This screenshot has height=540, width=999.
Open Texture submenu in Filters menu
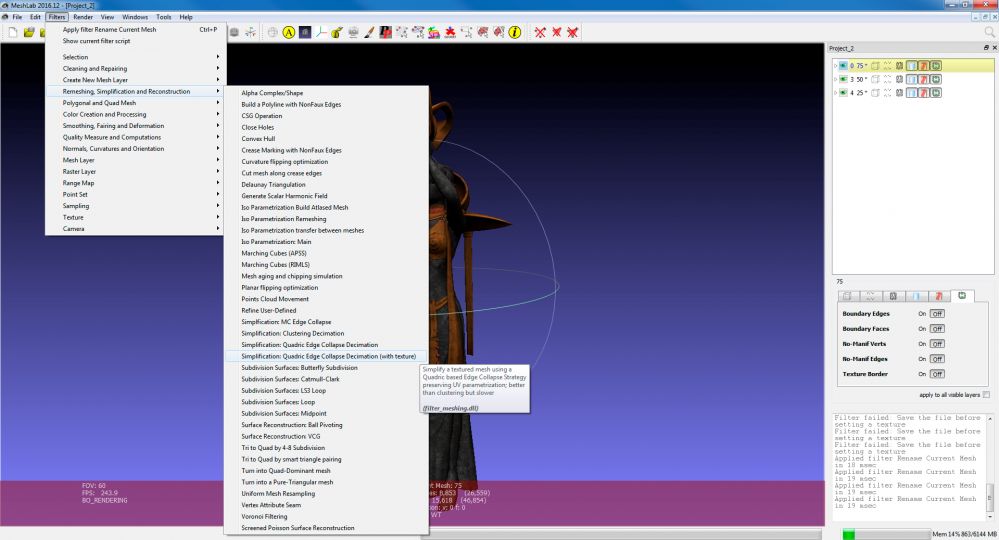(135, 217)
